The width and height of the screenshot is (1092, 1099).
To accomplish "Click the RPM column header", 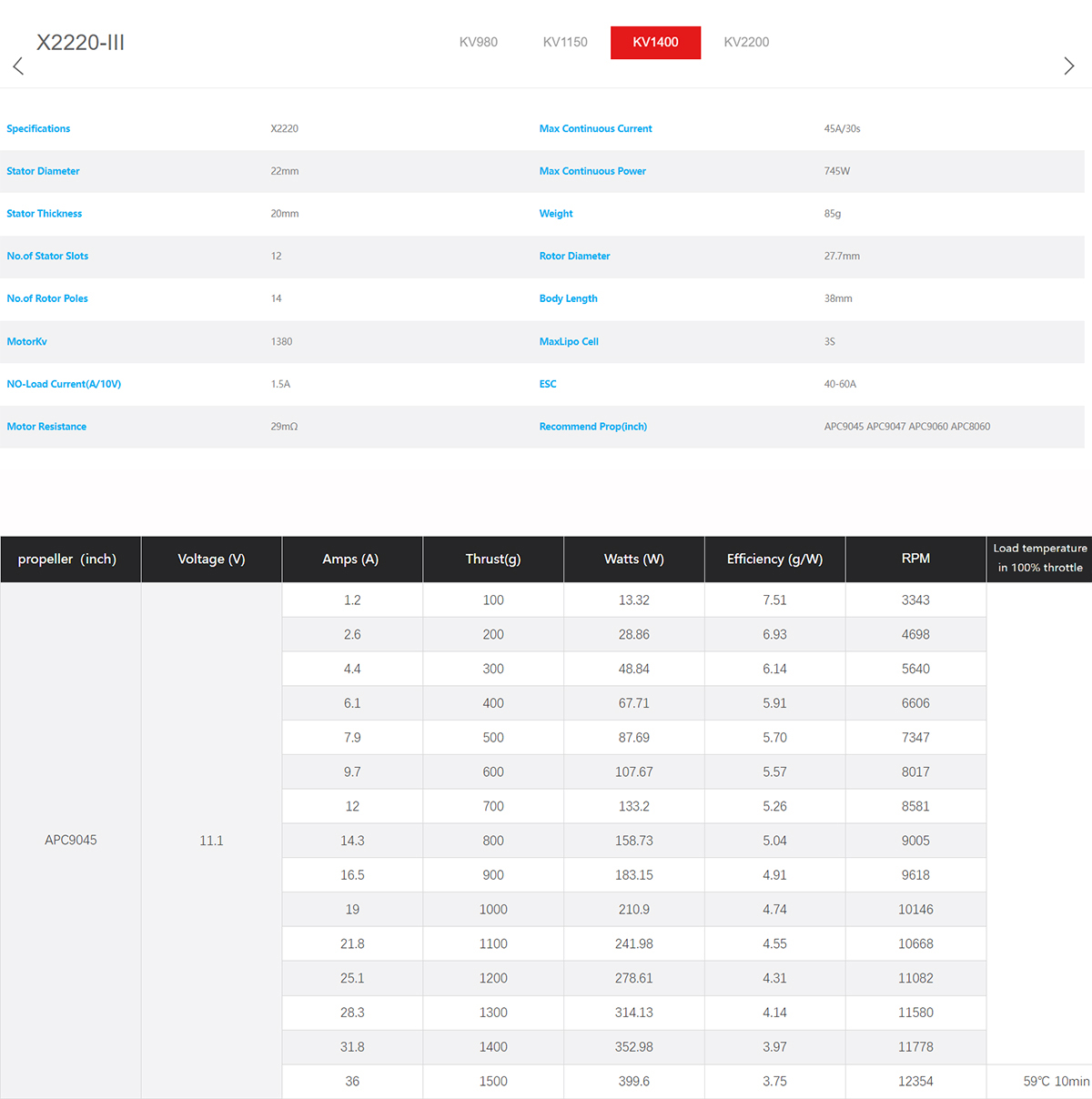I will point(915,559).
